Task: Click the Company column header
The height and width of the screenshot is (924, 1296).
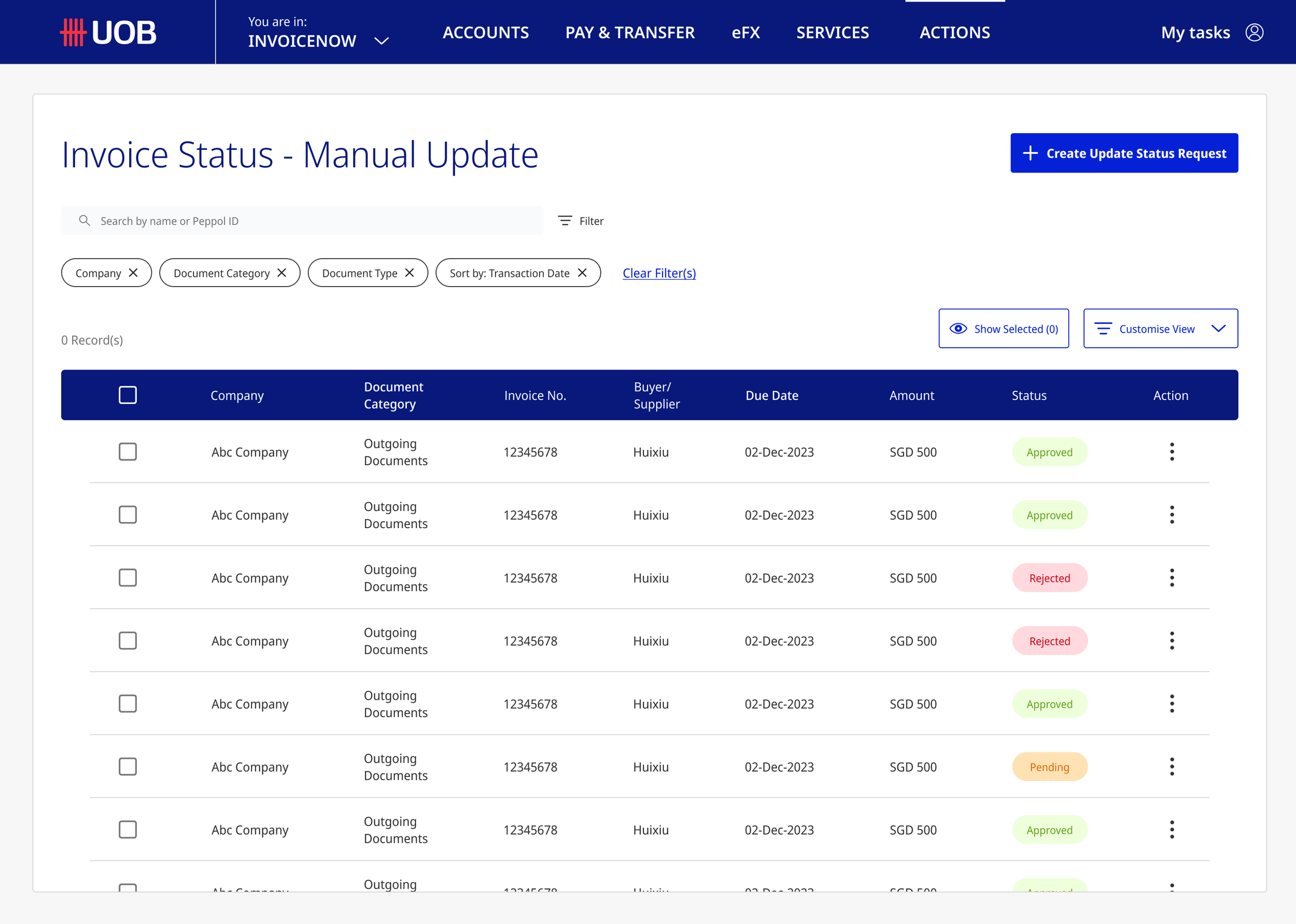Action: click(x=237, y=395)
